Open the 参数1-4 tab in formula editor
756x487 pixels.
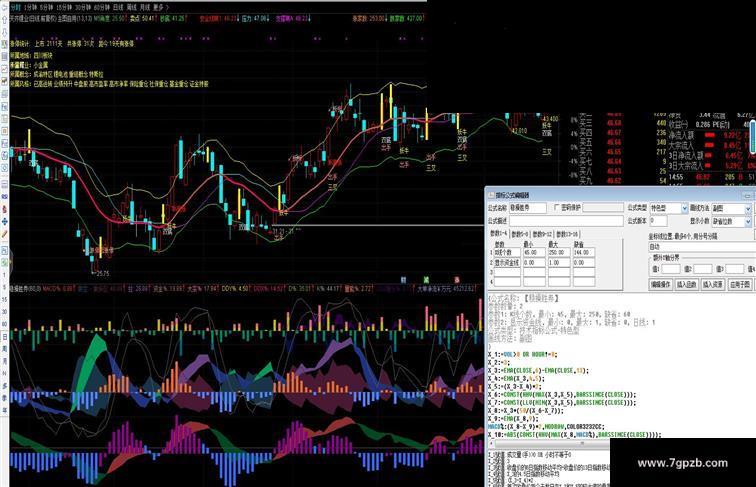point(499,233)
